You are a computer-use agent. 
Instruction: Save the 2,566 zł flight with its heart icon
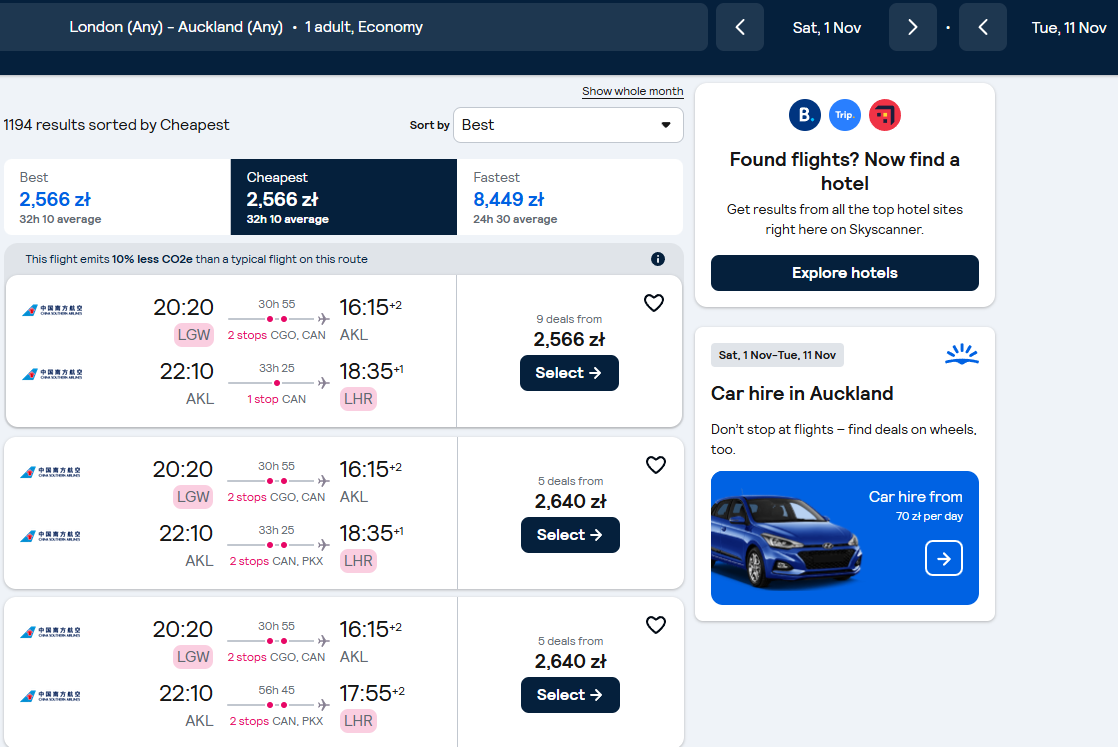[x=654, y=303]
